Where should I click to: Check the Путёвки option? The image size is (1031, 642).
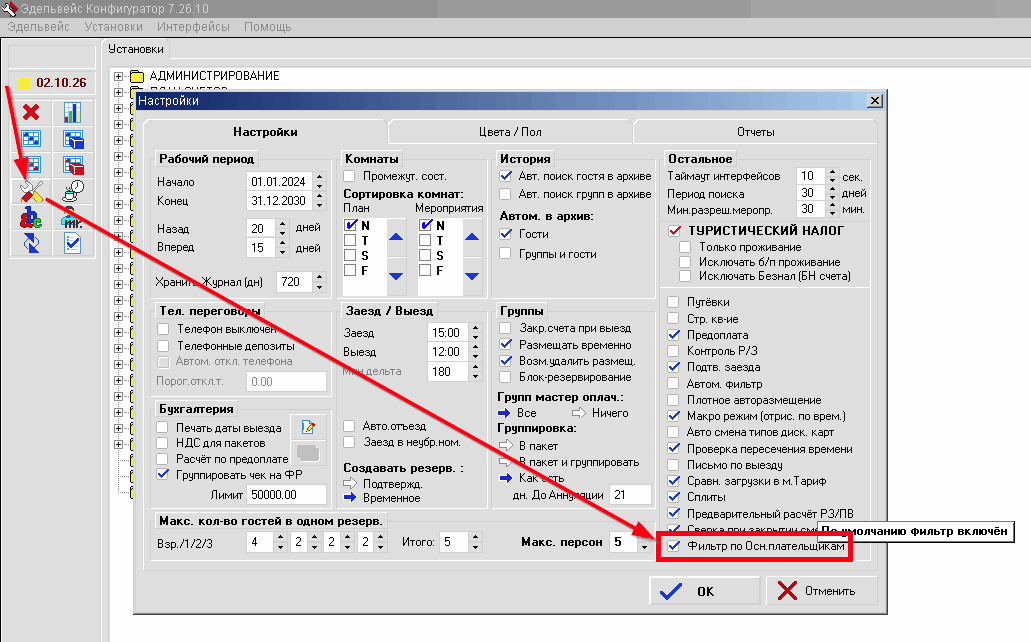tap(673, 302)
